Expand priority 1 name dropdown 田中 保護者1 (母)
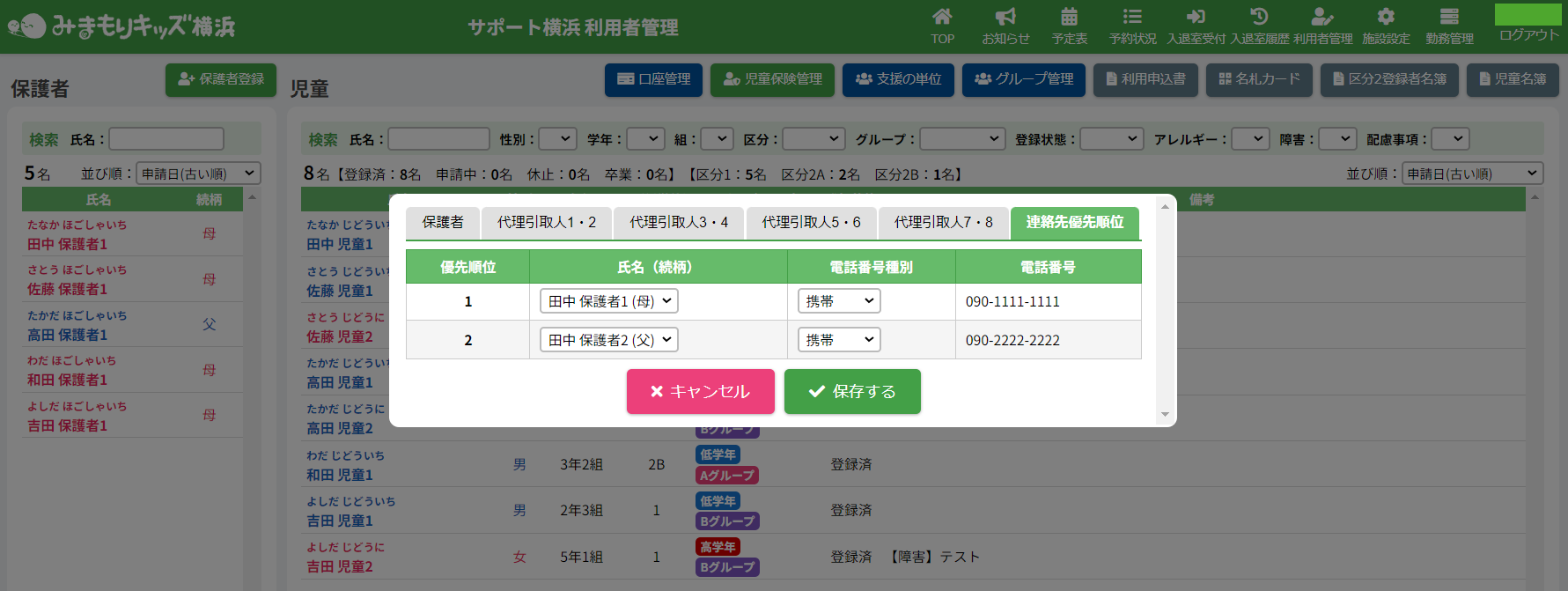Screen dimensions: 1568x591 point(609,301)
